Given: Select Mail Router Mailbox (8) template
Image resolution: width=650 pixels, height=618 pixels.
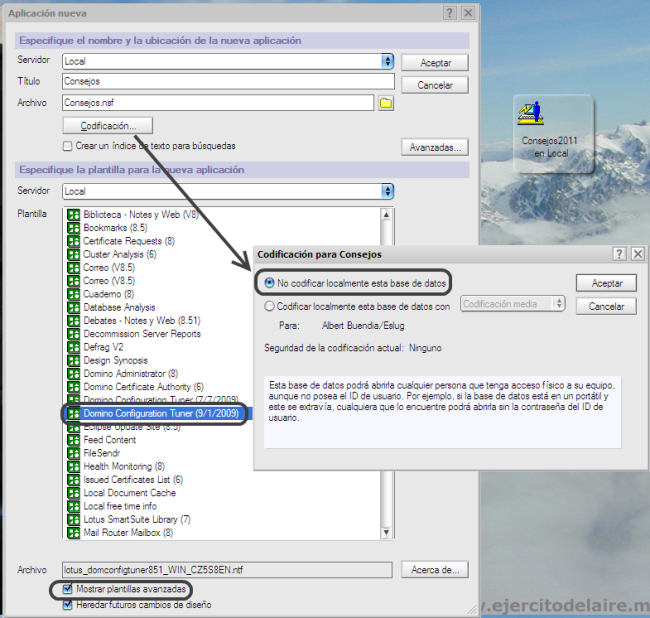Looking at the screenshot, I should 128,533.
